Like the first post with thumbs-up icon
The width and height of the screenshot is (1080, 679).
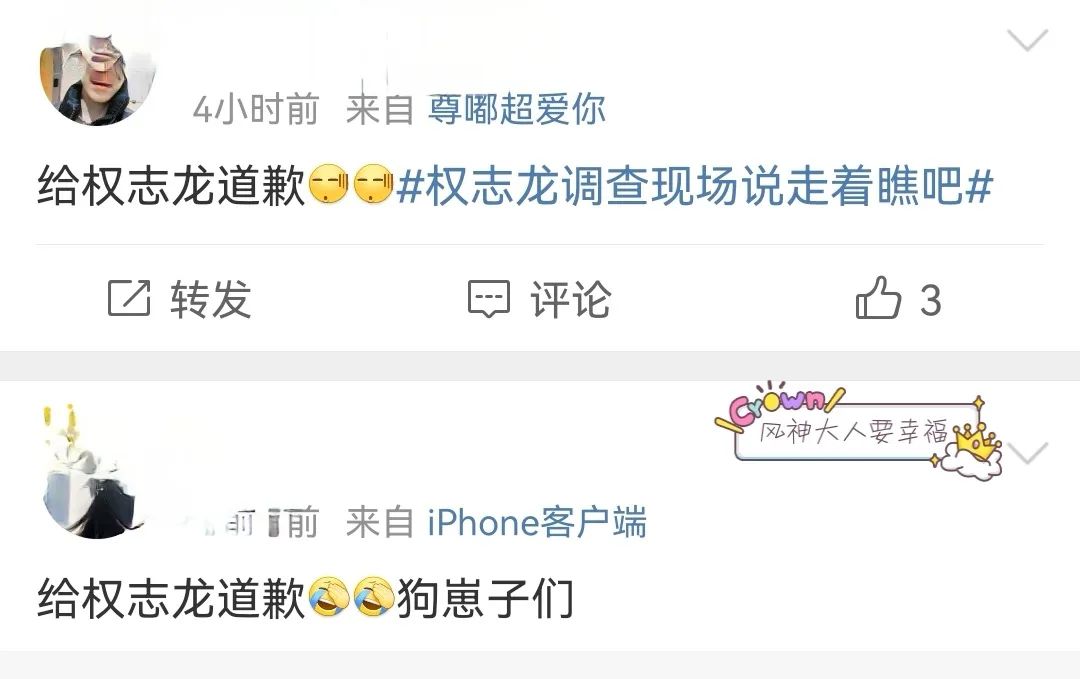click(878, 297)
